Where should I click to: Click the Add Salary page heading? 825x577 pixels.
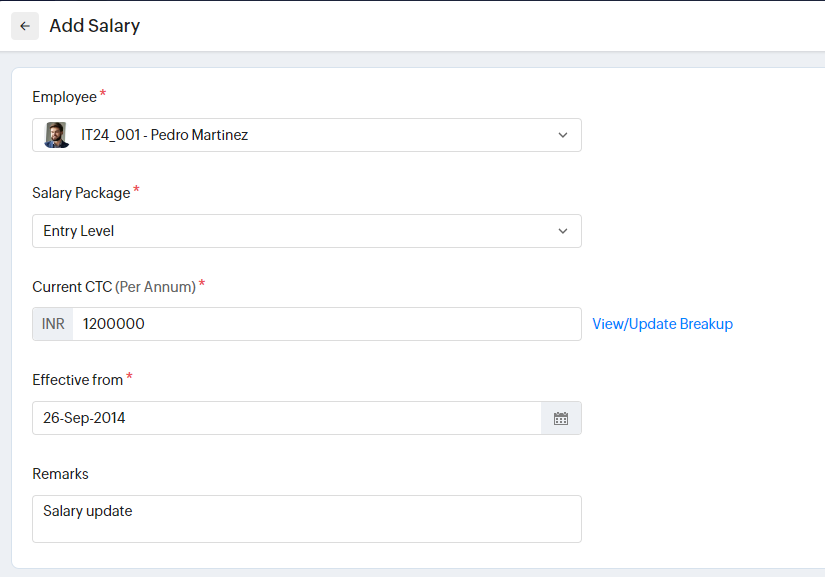95,26
